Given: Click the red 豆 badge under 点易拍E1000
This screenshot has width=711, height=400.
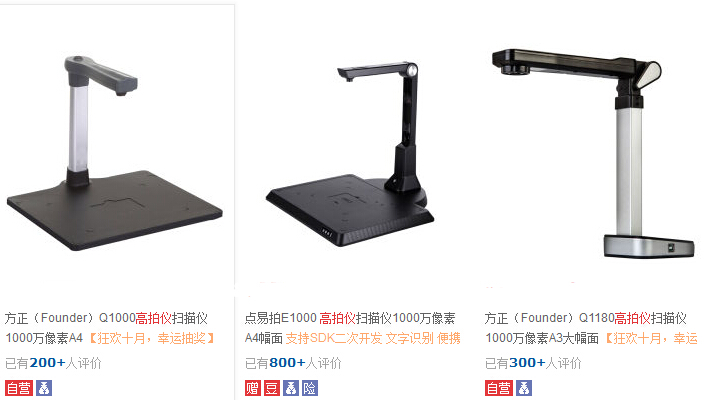Looking at the screenshot, I should point(272,388).
